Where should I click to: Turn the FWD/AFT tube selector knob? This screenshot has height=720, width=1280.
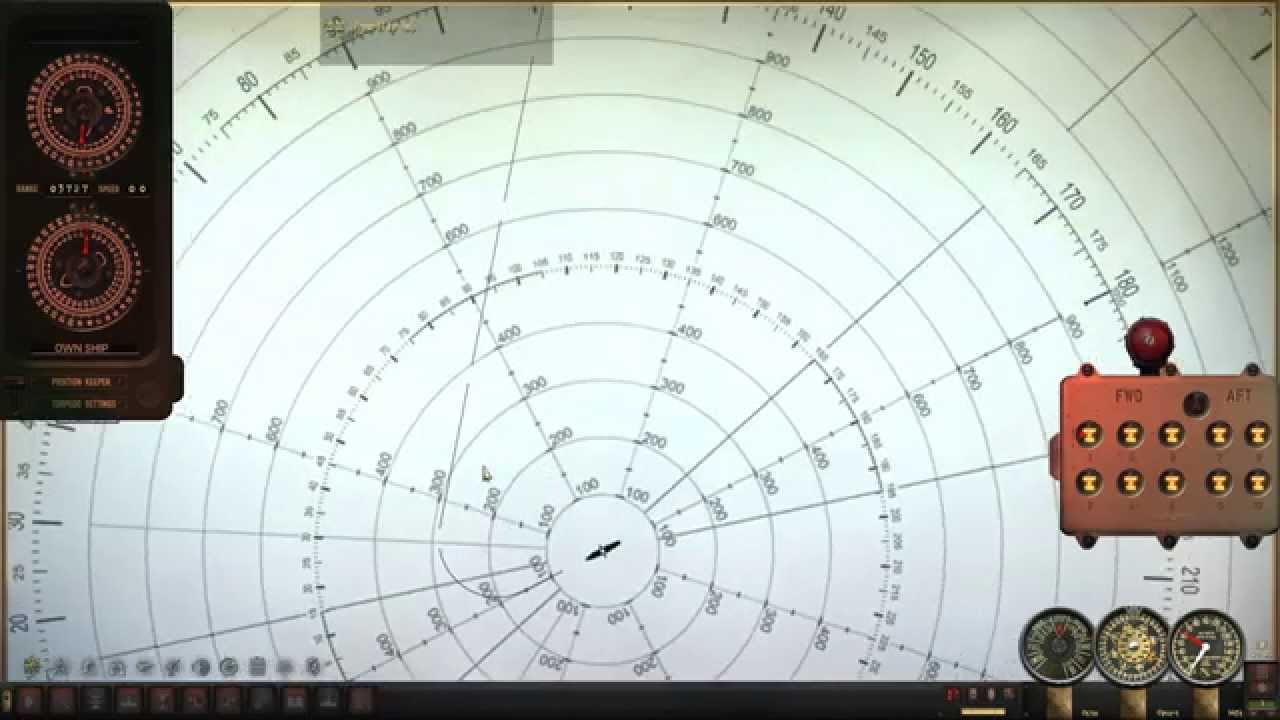tap(1195, 403)
